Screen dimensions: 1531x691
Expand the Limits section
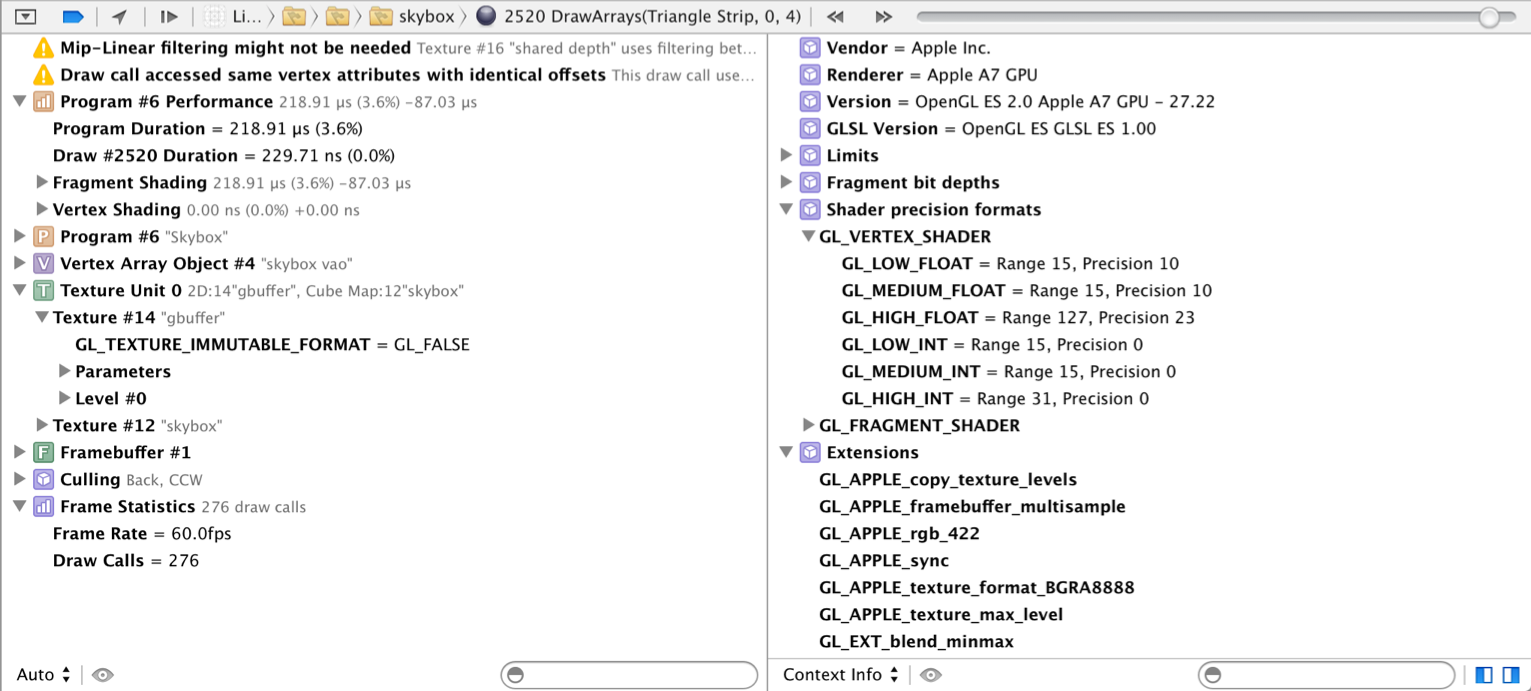click(x=786, y=156)
